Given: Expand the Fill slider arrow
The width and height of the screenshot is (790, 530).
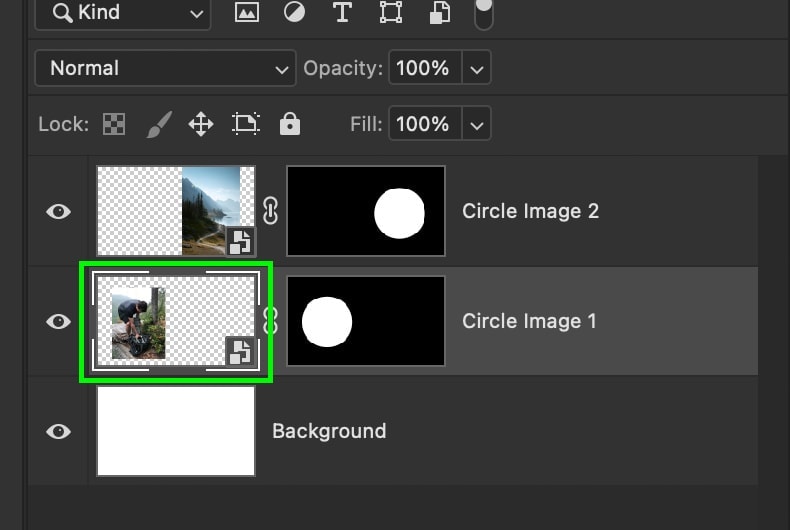Looking at the screenshot, I should (x=476, y=123).
